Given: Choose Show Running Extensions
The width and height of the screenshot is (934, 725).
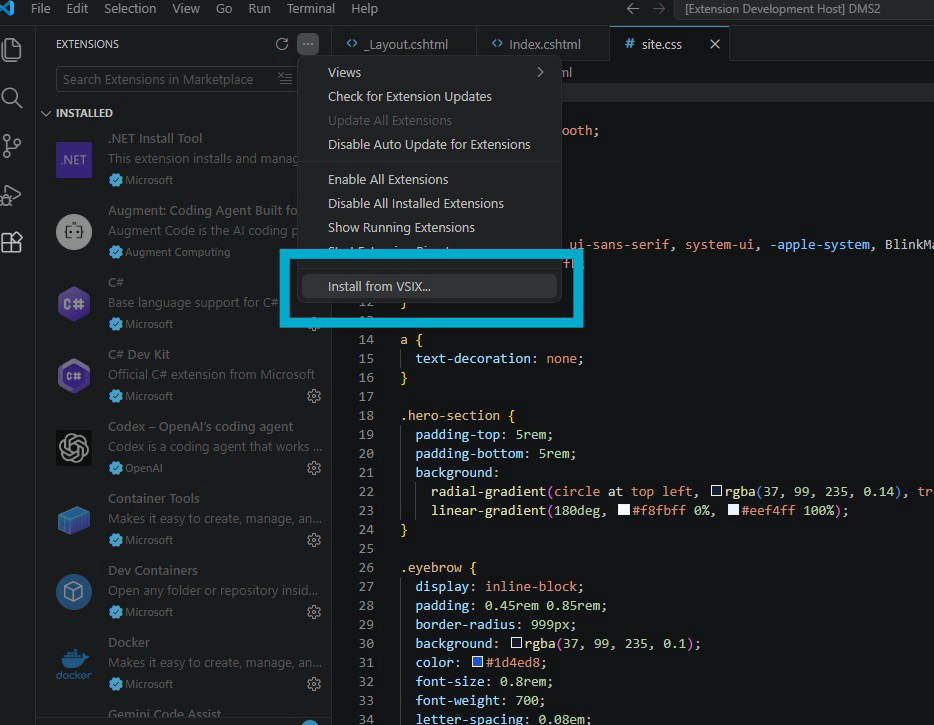Looking at the screenshot, I should click(x=429, y=228).
